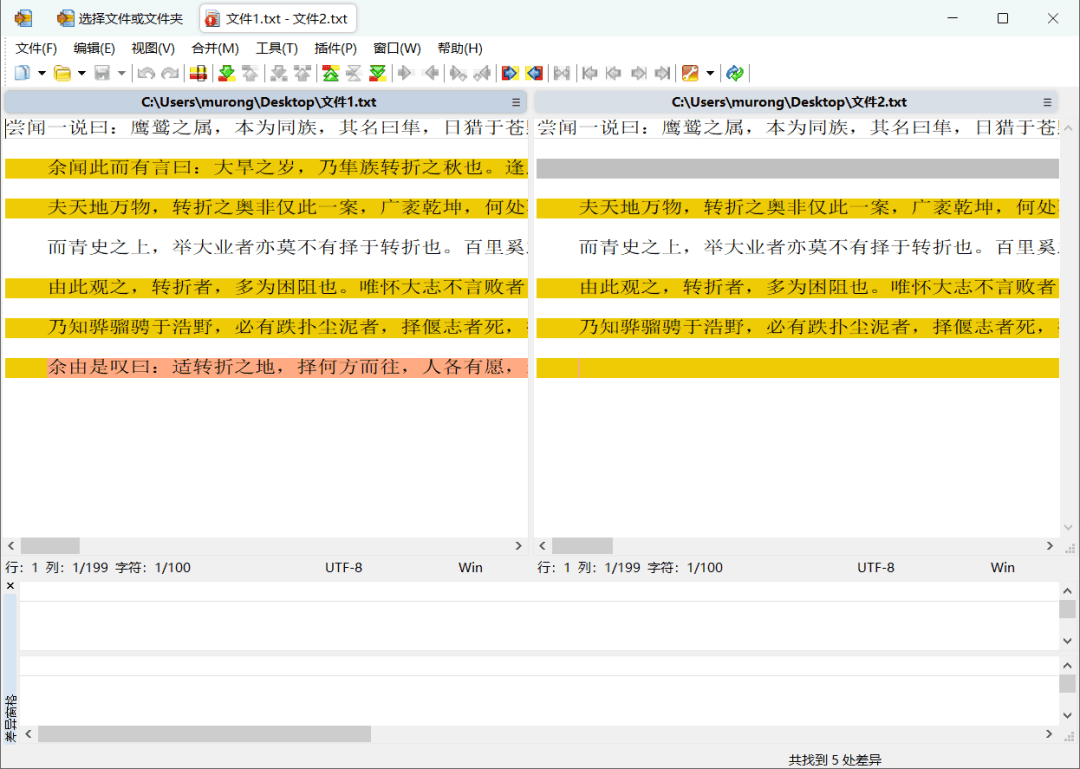Click the gray empty difference line in the right pane
This screenshot has width=1080, height=769.
click(x=798, y=168)
